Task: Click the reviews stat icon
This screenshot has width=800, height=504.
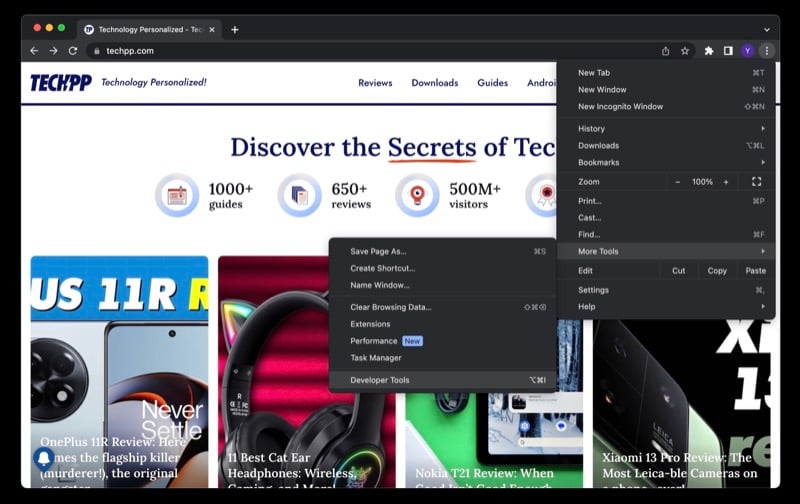Action: [x=299, y=195]
